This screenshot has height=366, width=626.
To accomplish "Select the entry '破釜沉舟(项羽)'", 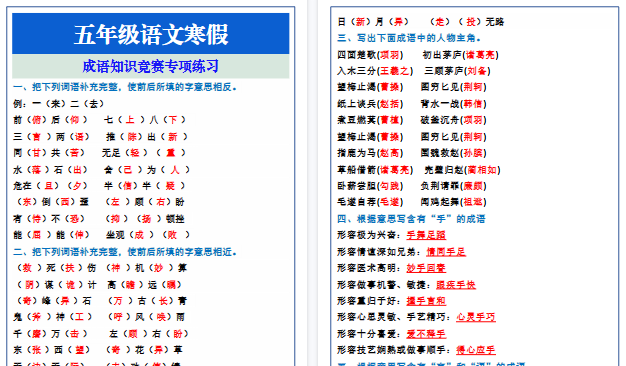I will (x=454, y=120).
